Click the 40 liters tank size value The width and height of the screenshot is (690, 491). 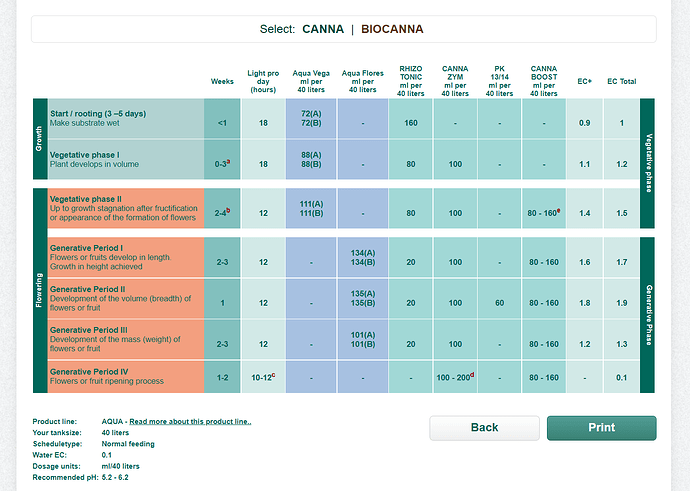coord(115,432)
